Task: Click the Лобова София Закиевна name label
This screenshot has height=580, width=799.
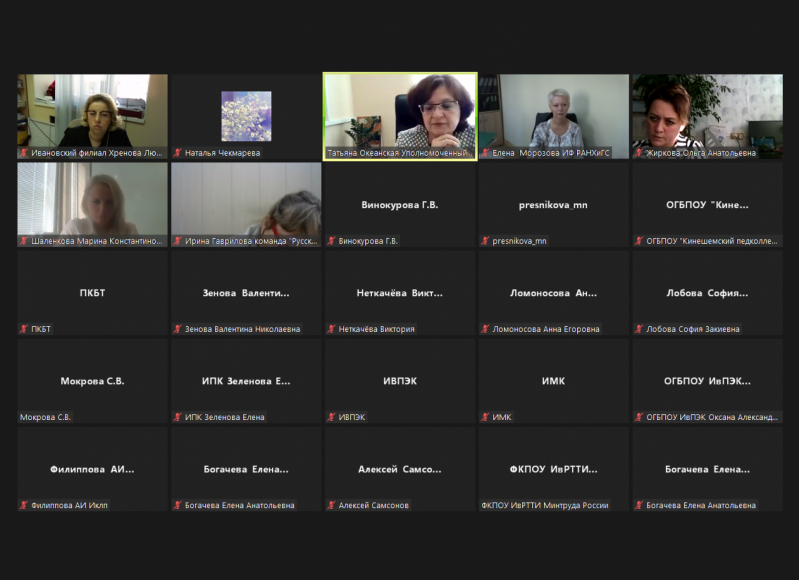Action: [x=700, y=329]
